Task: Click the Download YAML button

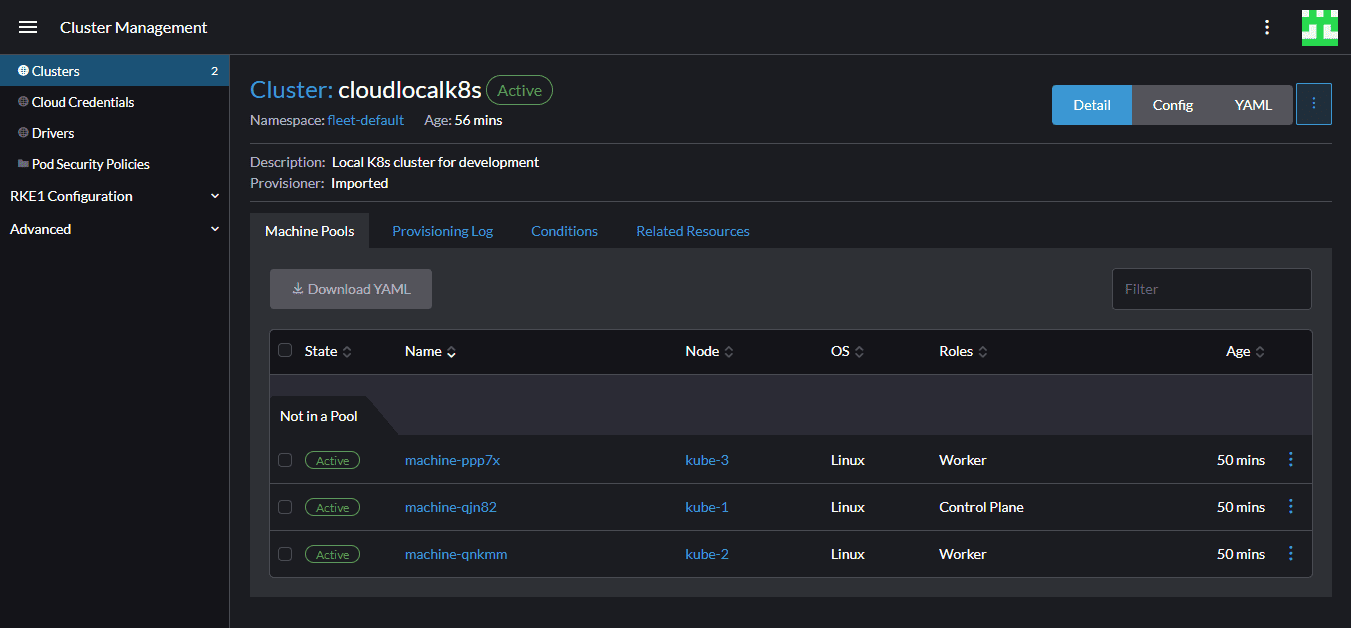Action: pyautogui.click(x=350, y=289)
